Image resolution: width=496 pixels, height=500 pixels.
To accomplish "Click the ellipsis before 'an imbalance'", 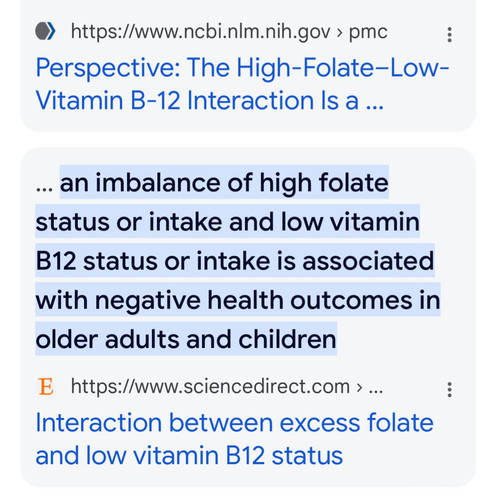I will tap(44, 189).
